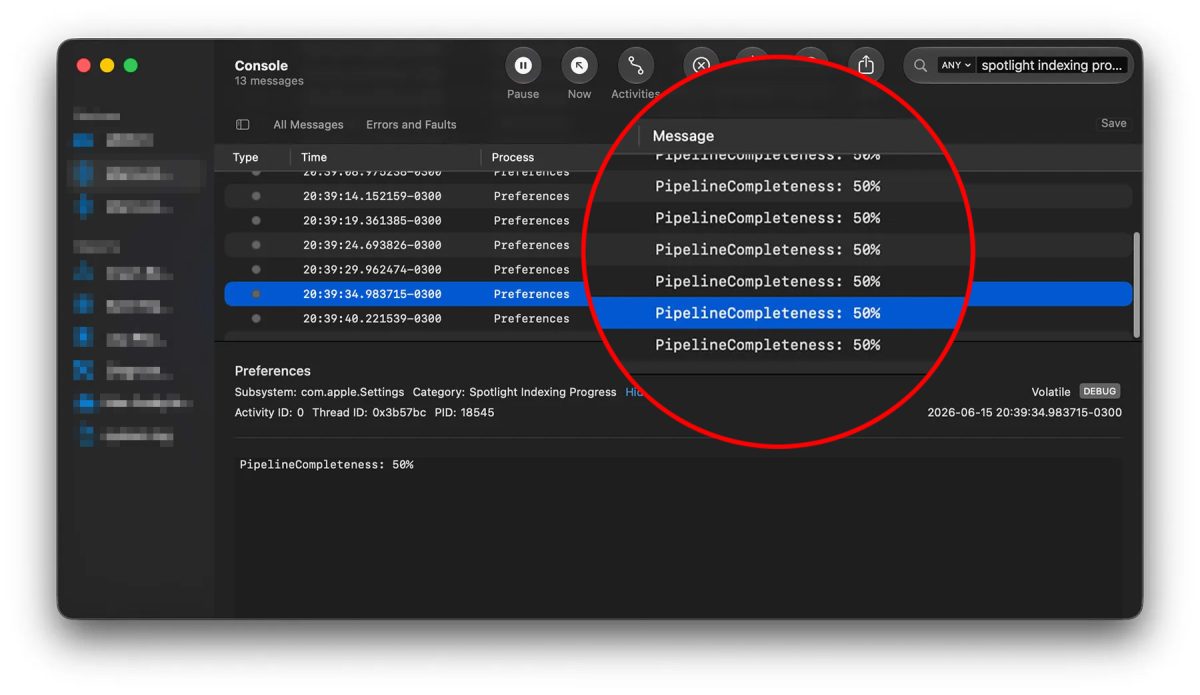Click the red close window button

coord(84,66)
